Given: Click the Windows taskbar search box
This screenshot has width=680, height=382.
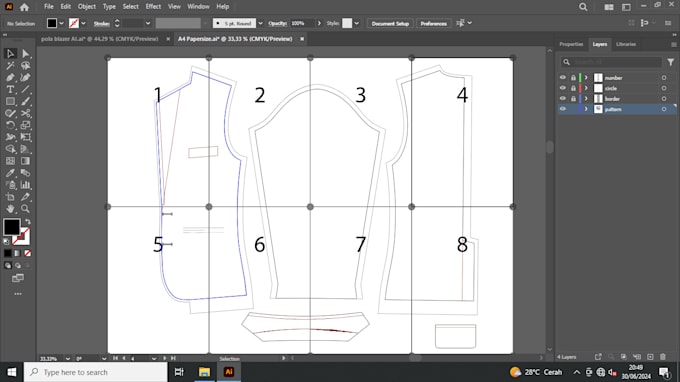Looking at the screenshot, I should pos(95,372).
